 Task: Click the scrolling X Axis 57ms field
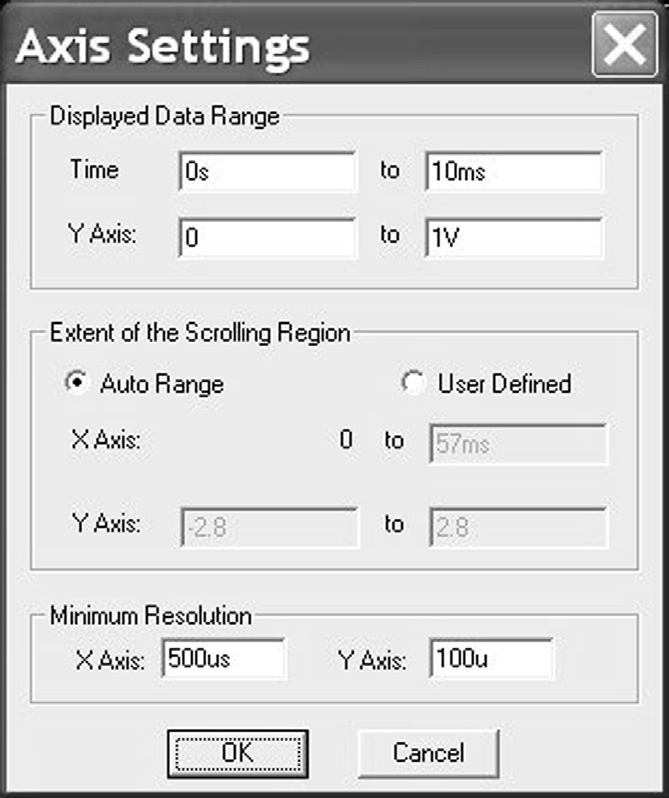click(x=517, y=443)
